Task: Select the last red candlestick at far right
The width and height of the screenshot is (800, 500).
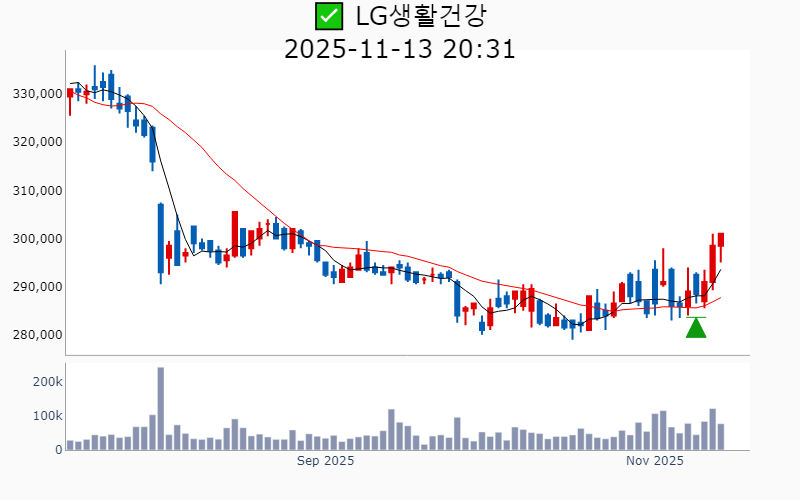Action: 720,240
